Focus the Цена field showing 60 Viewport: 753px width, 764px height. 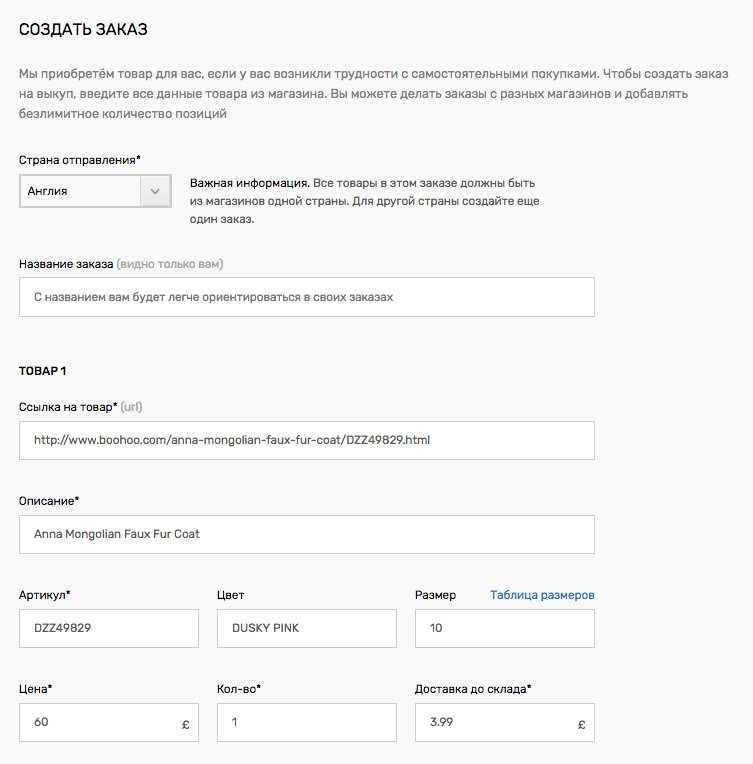pyautogui.click(x=109, y=723)
